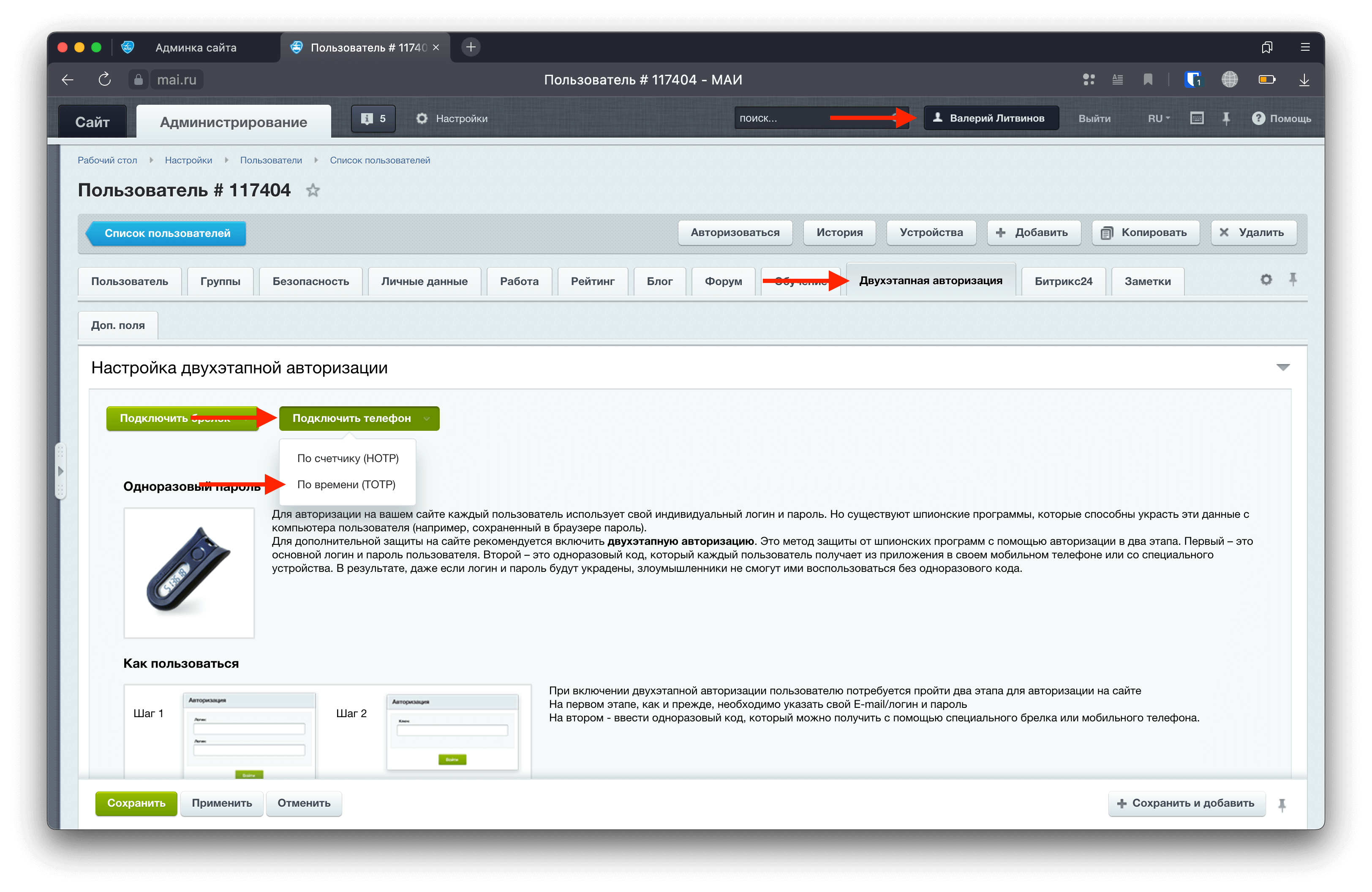
Task: Click the Добавить button
Action: pyautogui.click(x=1034, y=233)
